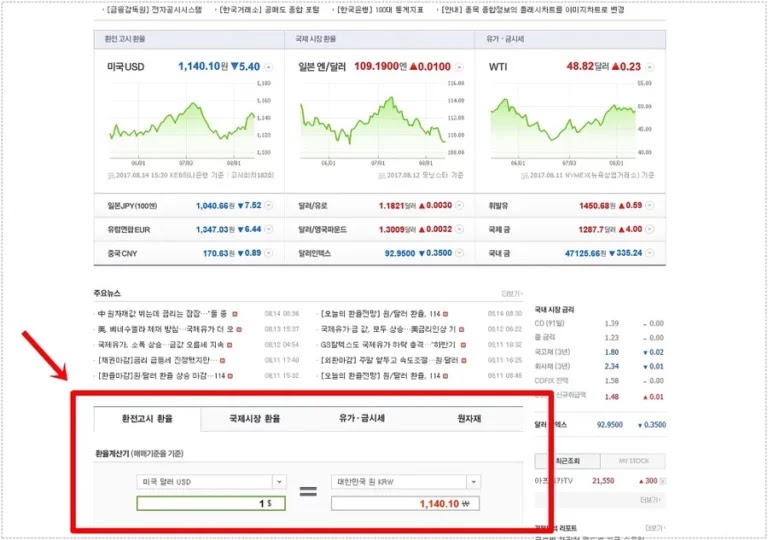The width and height of the screenshot is (768, 540).
Task: Open [한국거래소] 공매도 종합 포털 link
Action: click(268, 10)
